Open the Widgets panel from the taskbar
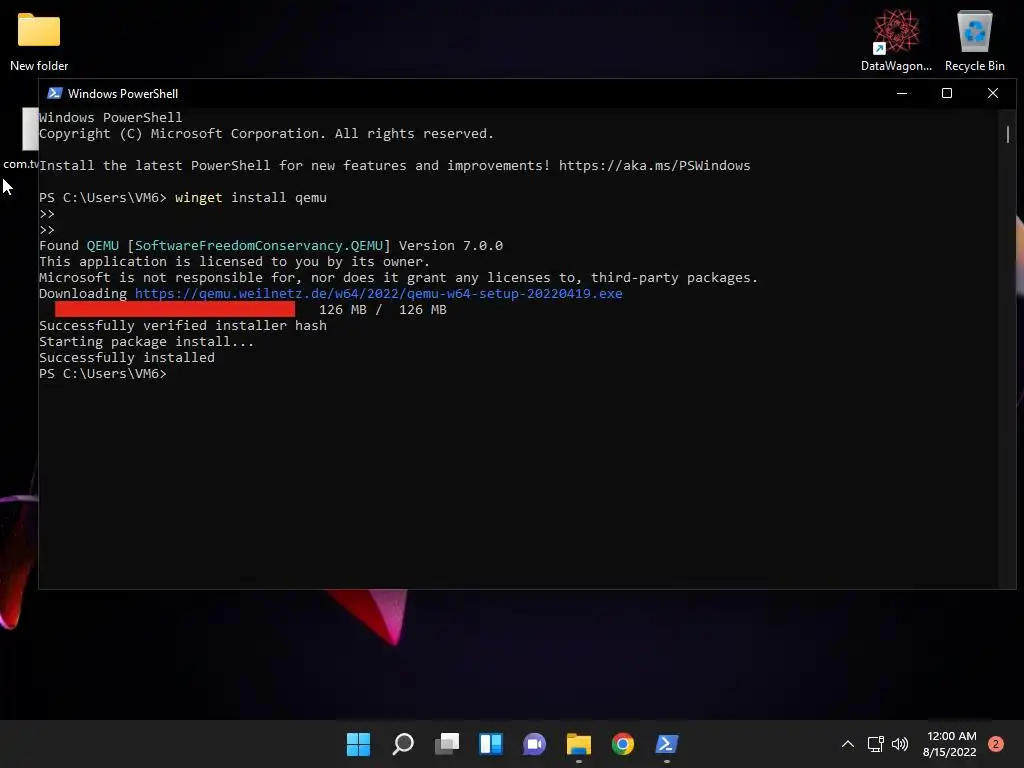This screenshot has height=768, width=1024. tap(490, 744)
